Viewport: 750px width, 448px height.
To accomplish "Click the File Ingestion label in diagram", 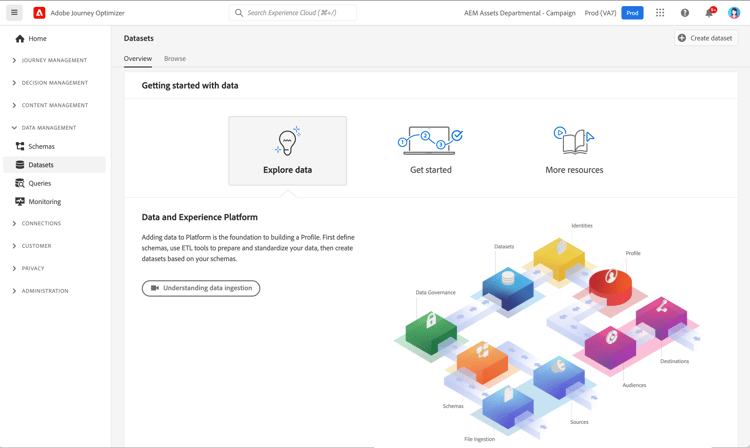I will [x=479, y=439].
